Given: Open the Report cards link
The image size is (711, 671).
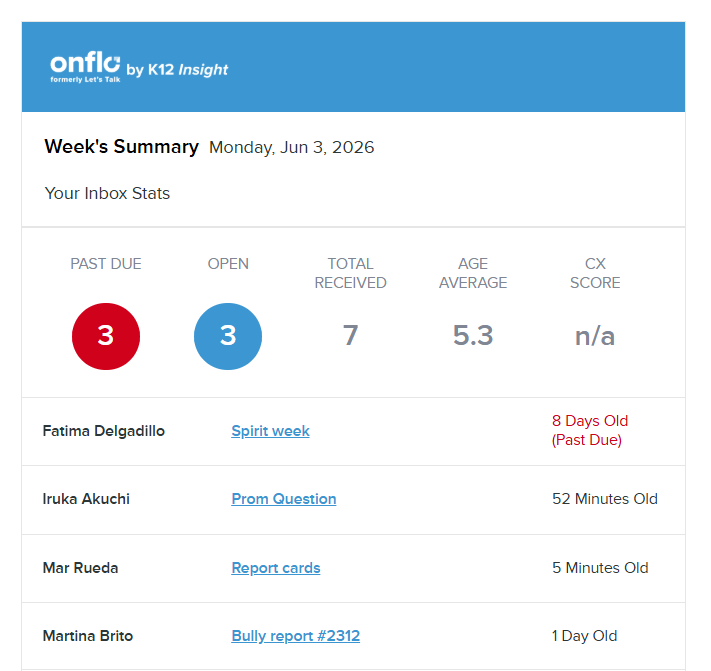Looking at the screenshot, I should (275, 568).
